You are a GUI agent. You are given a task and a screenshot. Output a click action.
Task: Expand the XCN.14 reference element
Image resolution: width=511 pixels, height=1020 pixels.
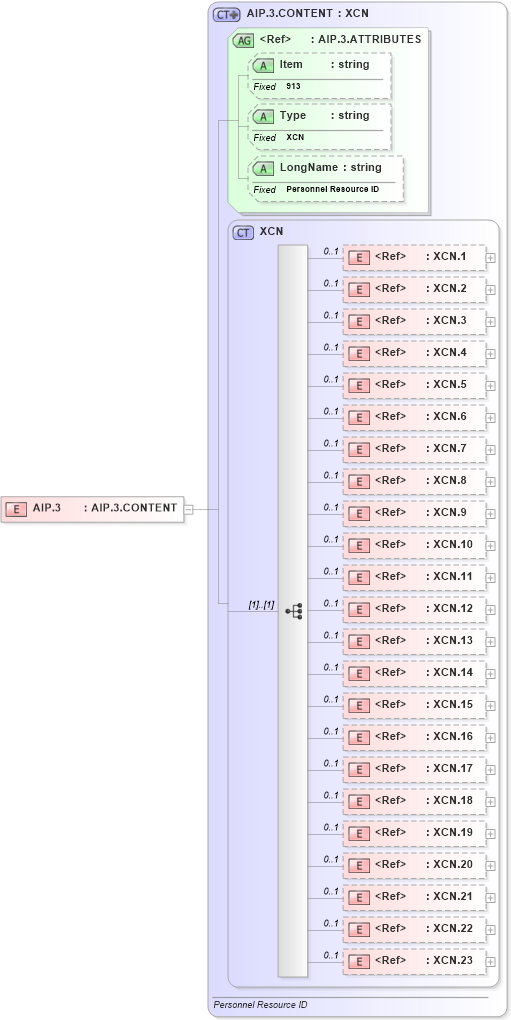pyautogui.click(x=490, y=674)
